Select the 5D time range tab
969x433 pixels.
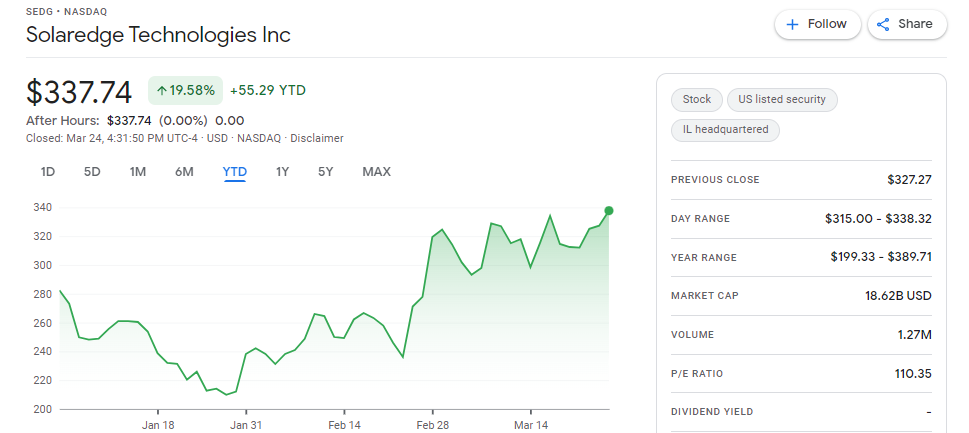pyautogui.click(x=92, y=172)
